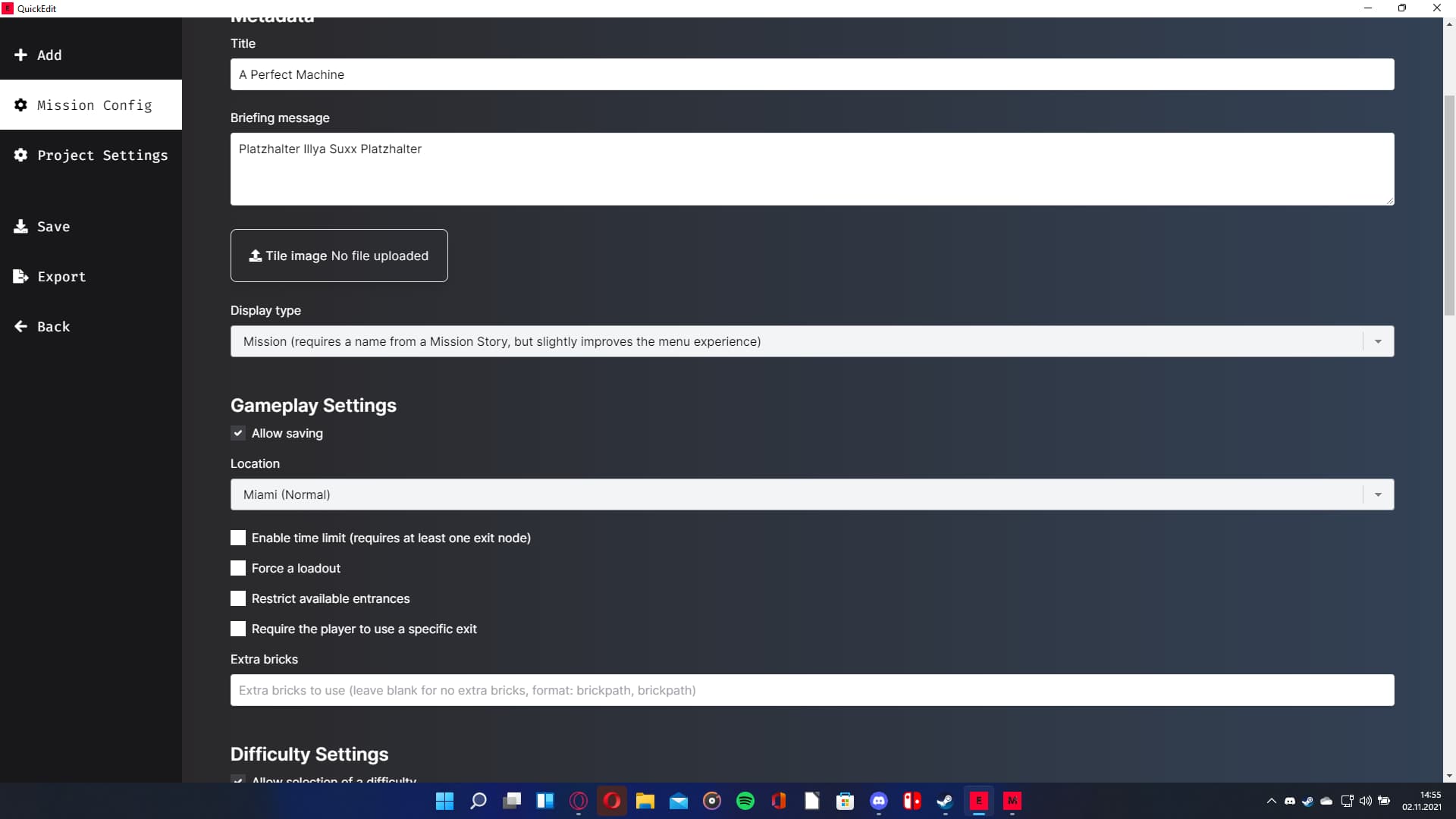Click the upload icon on Tile image button
1456x819 pixels.
(x=256, y=256)
